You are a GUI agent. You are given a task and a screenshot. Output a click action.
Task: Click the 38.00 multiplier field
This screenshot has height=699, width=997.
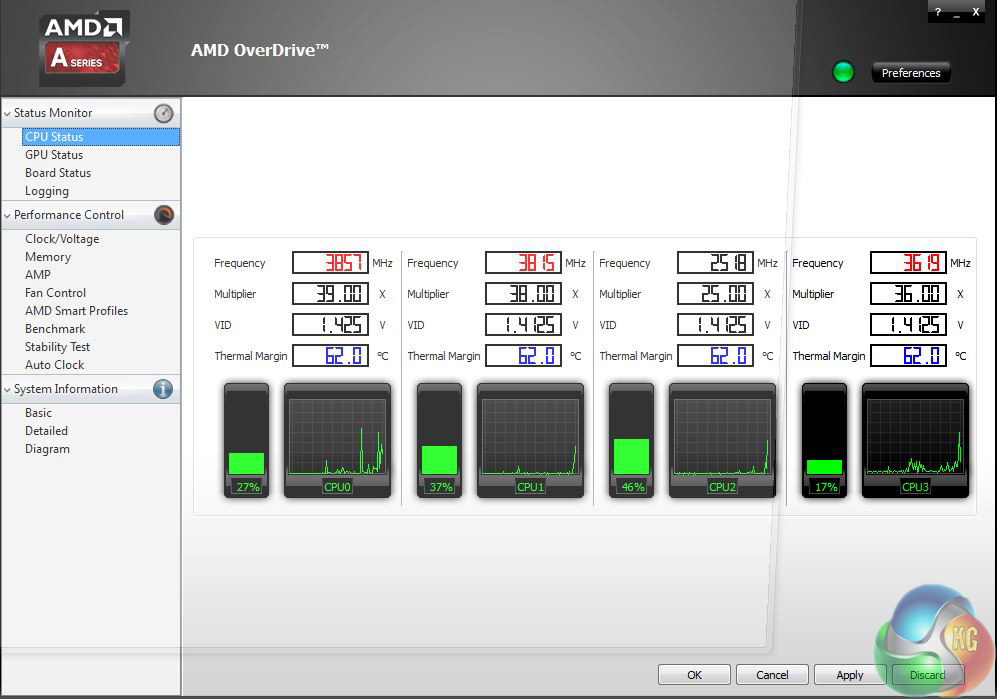click(x=523, y=293)
